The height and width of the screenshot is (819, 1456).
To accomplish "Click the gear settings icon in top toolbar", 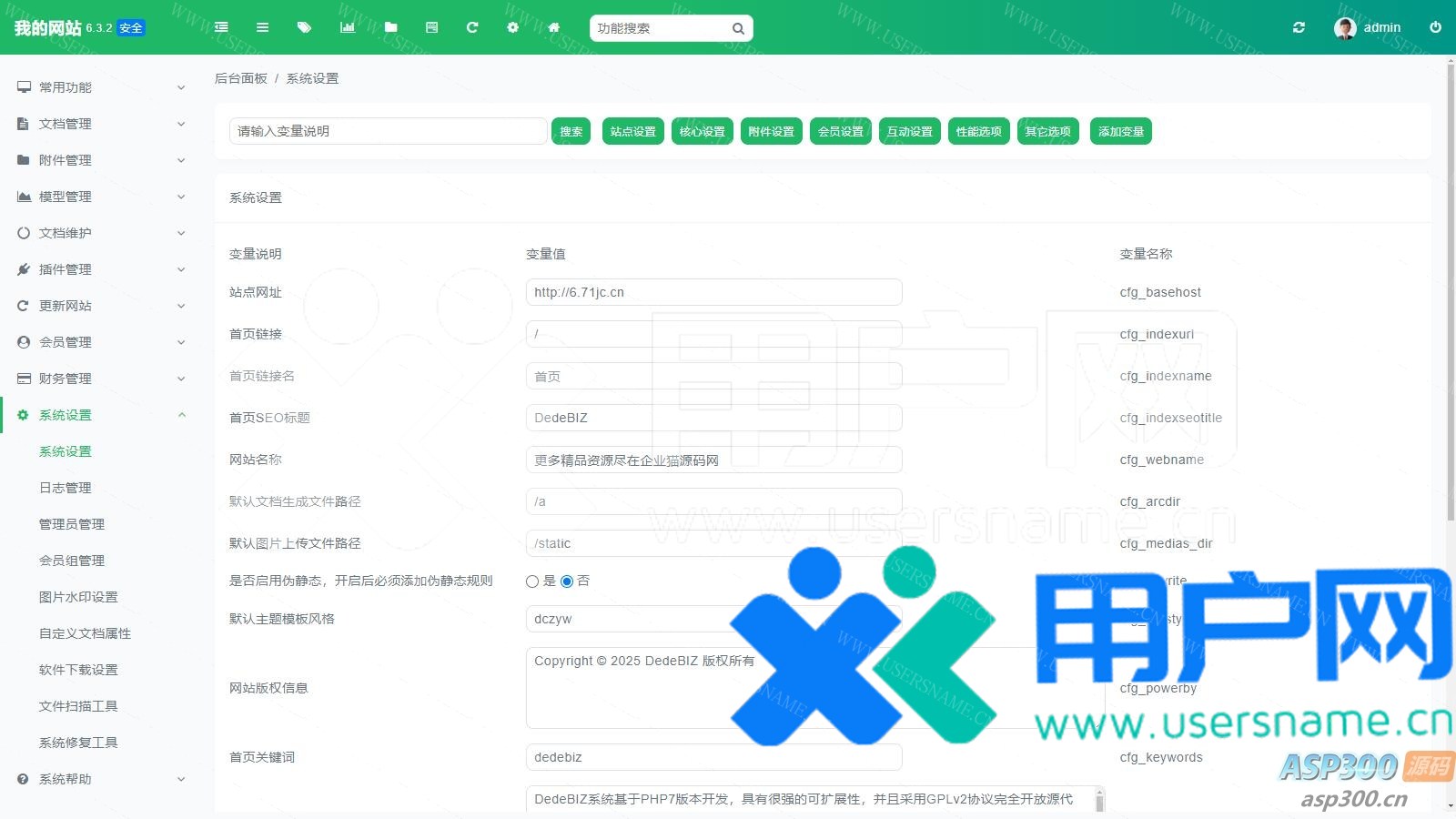I will pos(512,27).
